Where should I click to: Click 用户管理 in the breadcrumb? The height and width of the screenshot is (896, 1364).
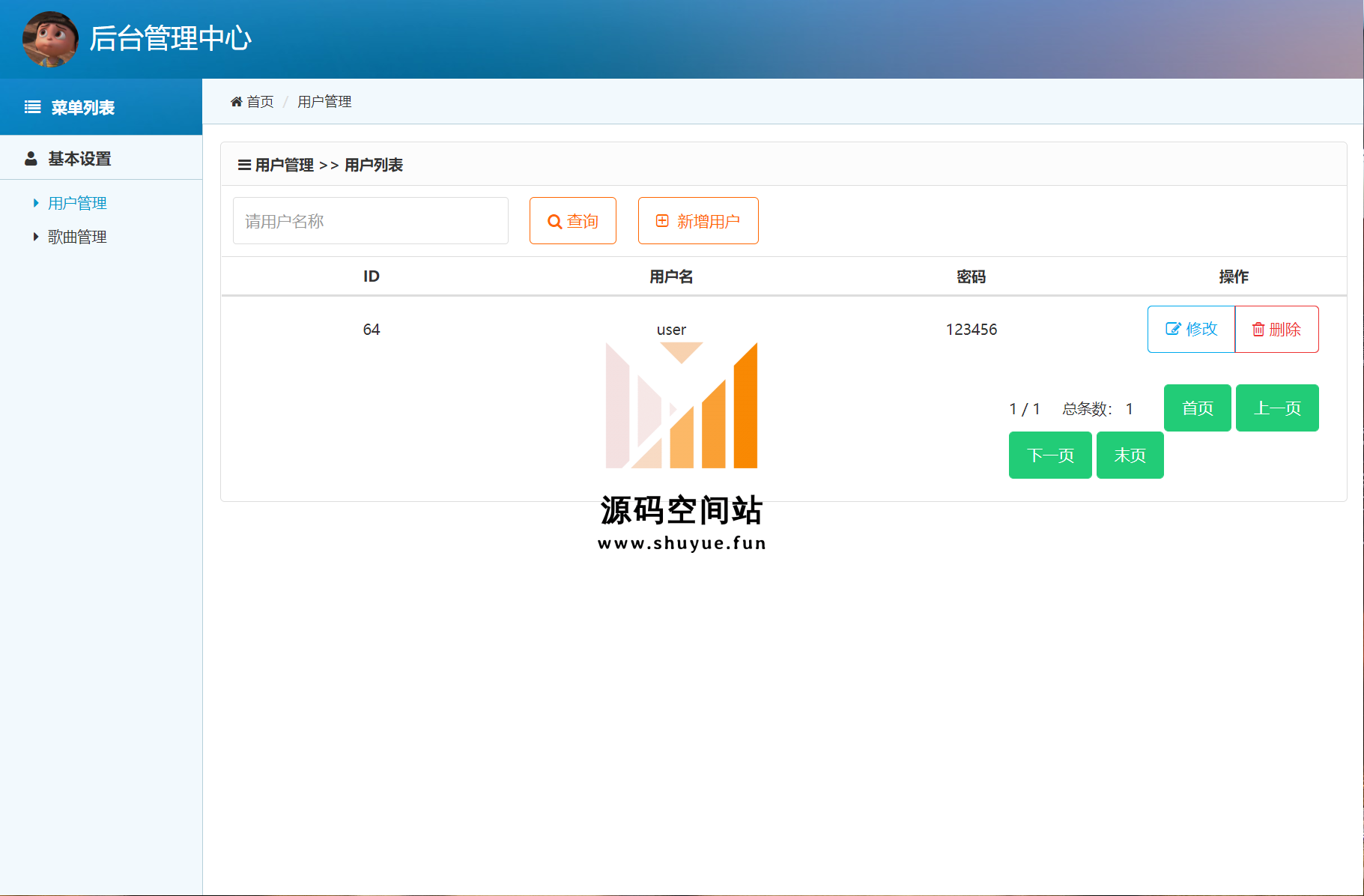[x=324, y=101]
